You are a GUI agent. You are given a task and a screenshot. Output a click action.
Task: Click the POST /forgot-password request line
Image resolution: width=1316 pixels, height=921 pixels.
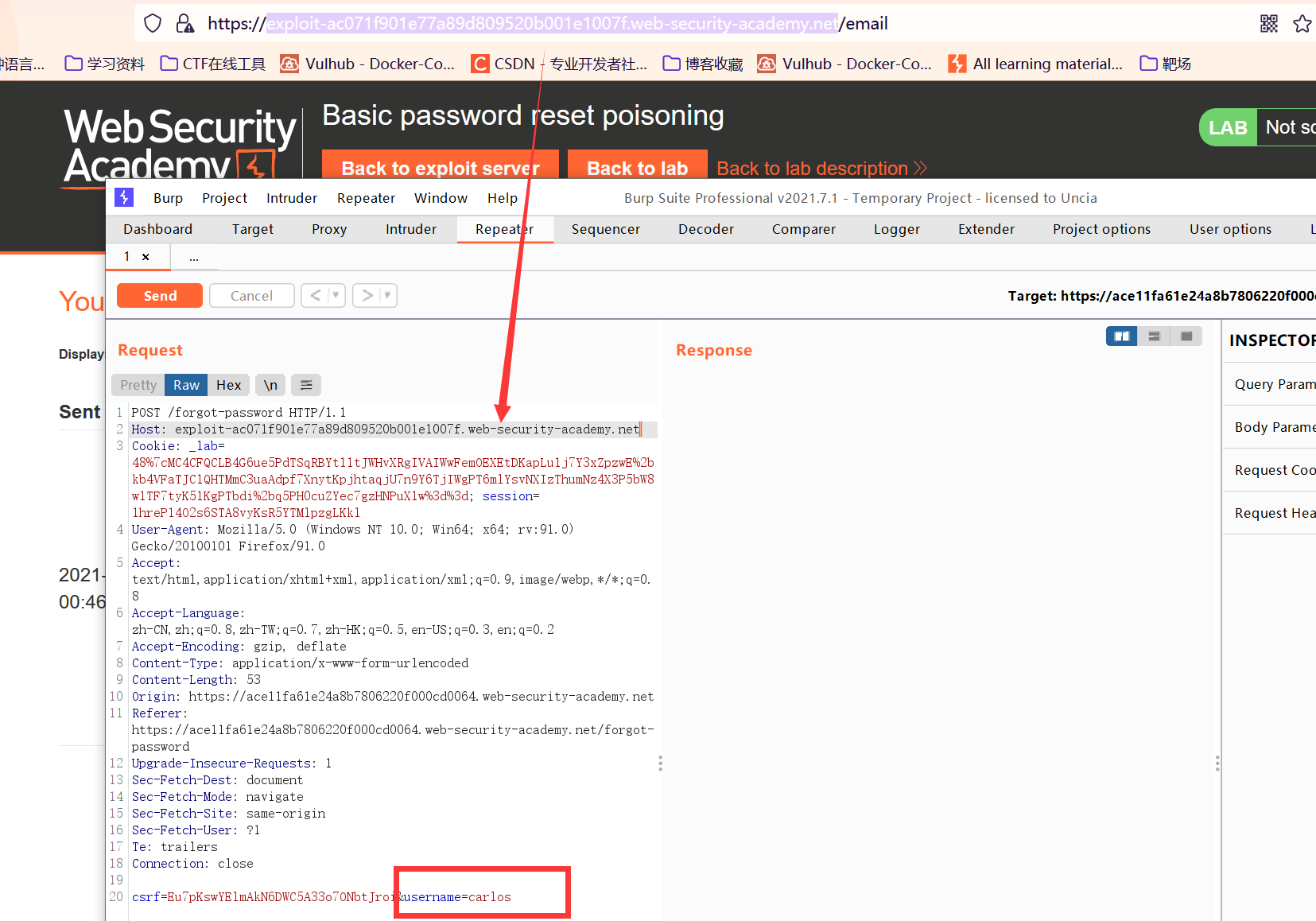tap(239, 413)
